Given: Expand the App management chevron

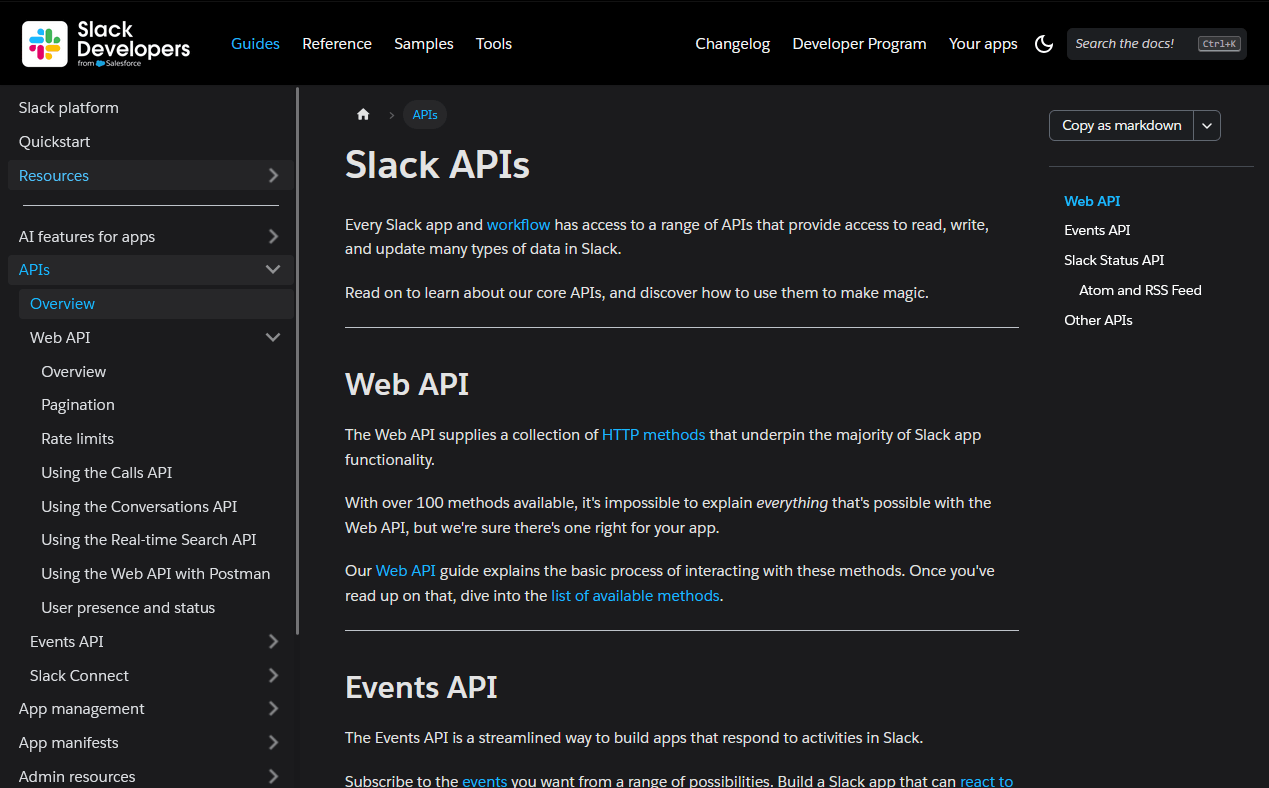Looking at the screenshot, I should (x=273, y=709).
